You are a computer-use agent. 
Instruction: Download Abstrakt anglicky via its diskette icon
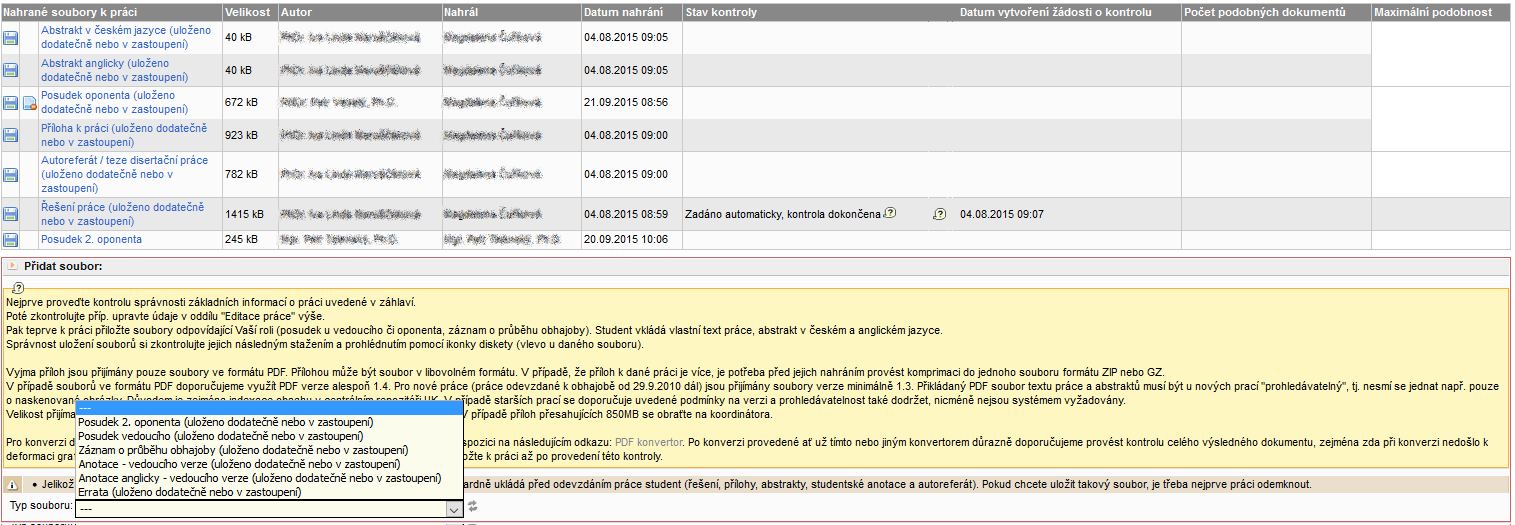click(x=10, y=70)
